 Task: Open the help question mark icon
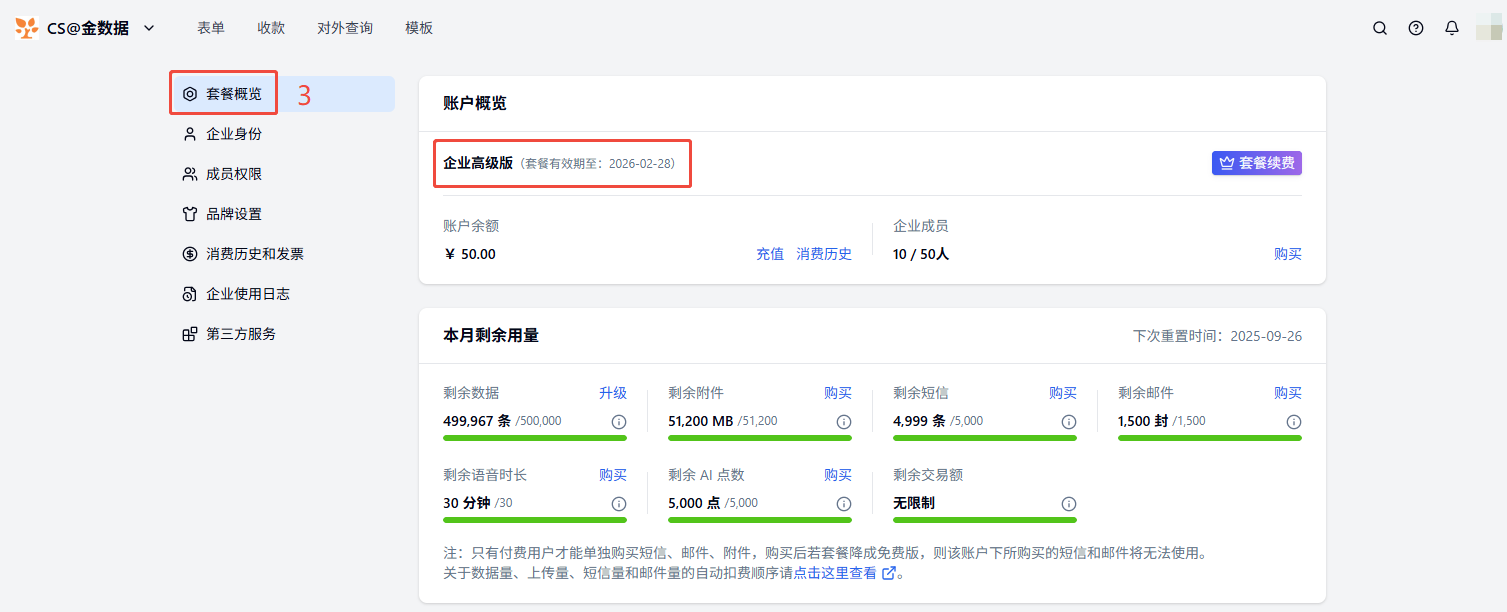pyautogui.click(x=1416, y=28)
